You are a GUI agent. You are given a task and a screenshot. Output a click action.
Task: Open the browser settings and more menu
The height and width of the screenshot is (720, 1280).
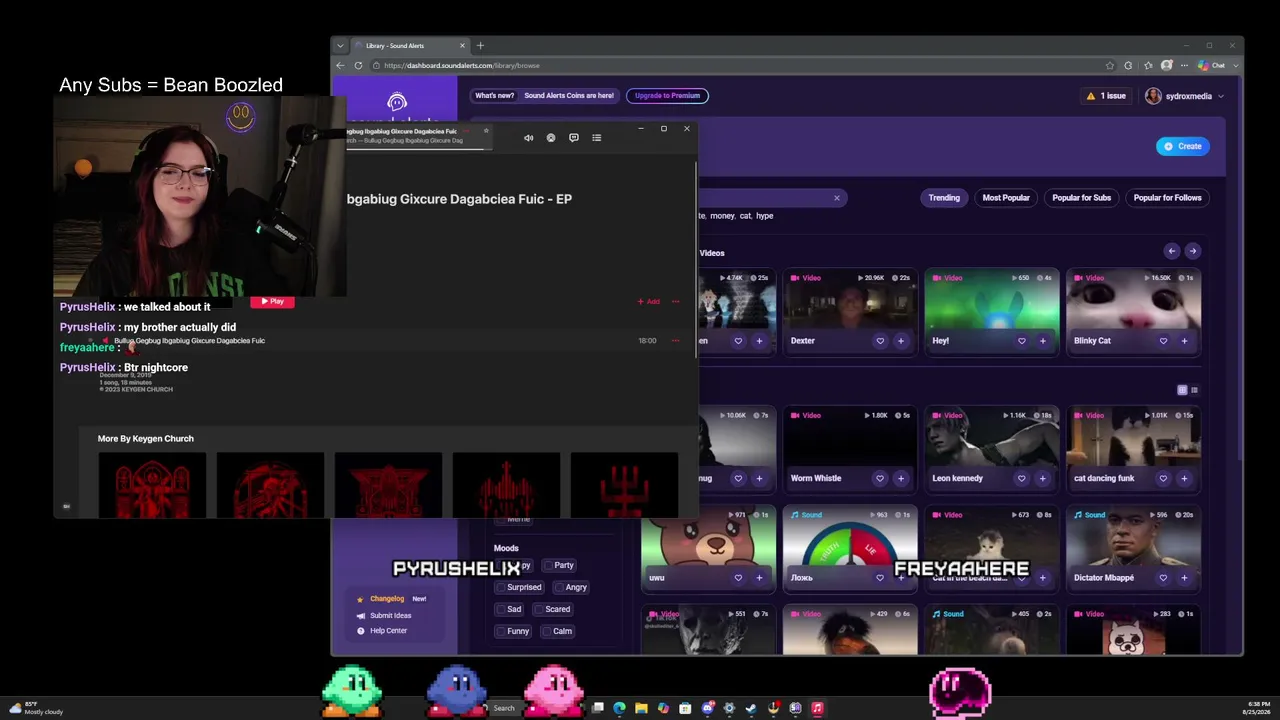(1185, 66)
